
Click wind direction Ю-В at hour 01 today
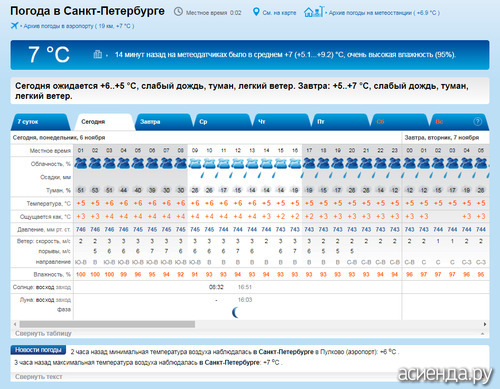point(81,262)
